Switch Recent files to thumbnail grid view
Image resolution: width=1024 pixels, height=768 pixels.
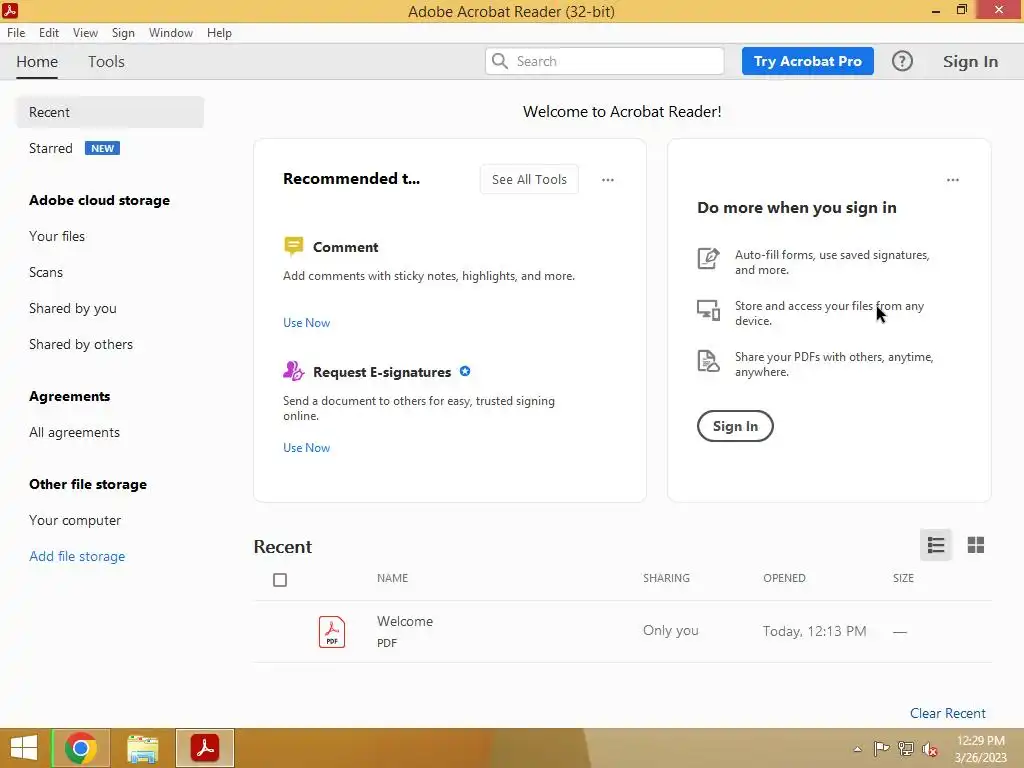click(976, 545)
